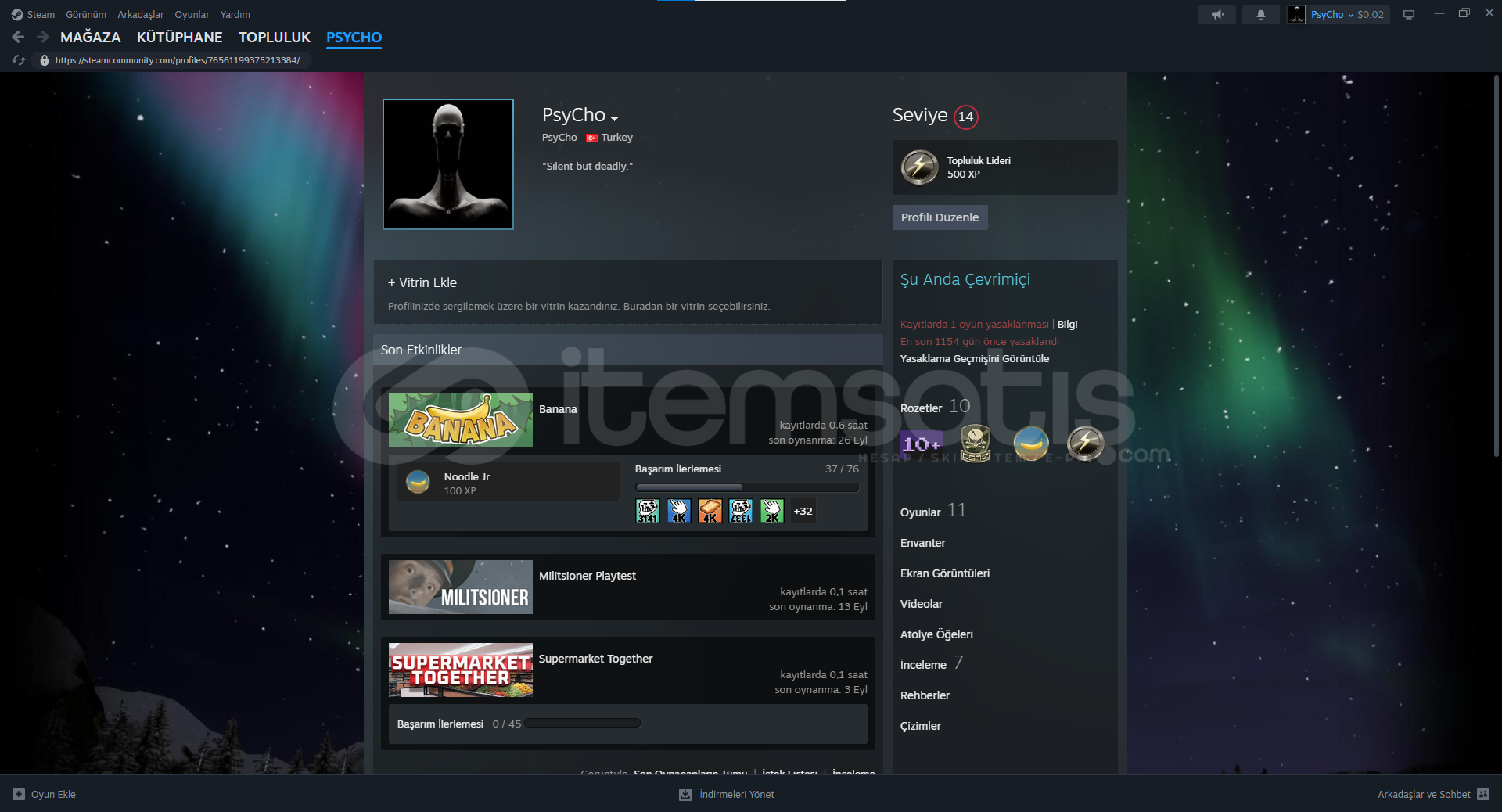Image resolution: width=1502 pixels, height=812 pixels.
Task: Open the orange 4K Banana achievement icon
Action: pos(710,511)
